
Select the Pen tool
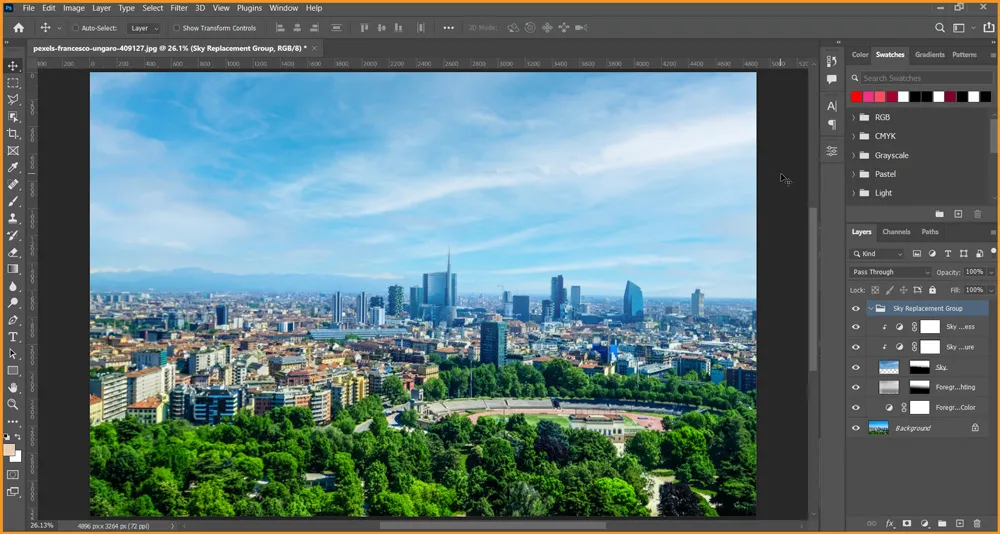(13, 320)
